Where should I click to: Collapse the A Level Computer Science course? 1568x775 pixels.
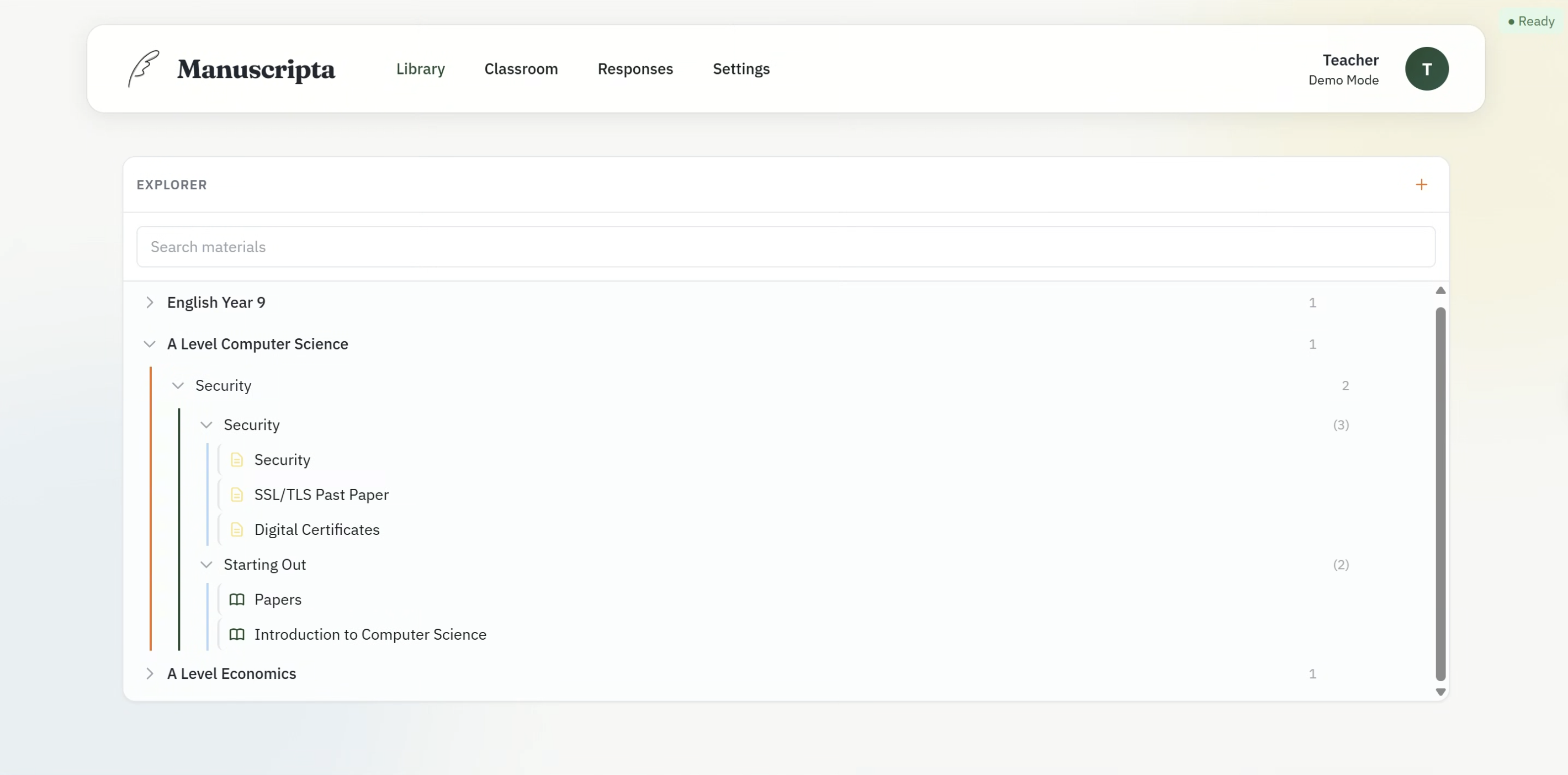[x=150, y=344]
